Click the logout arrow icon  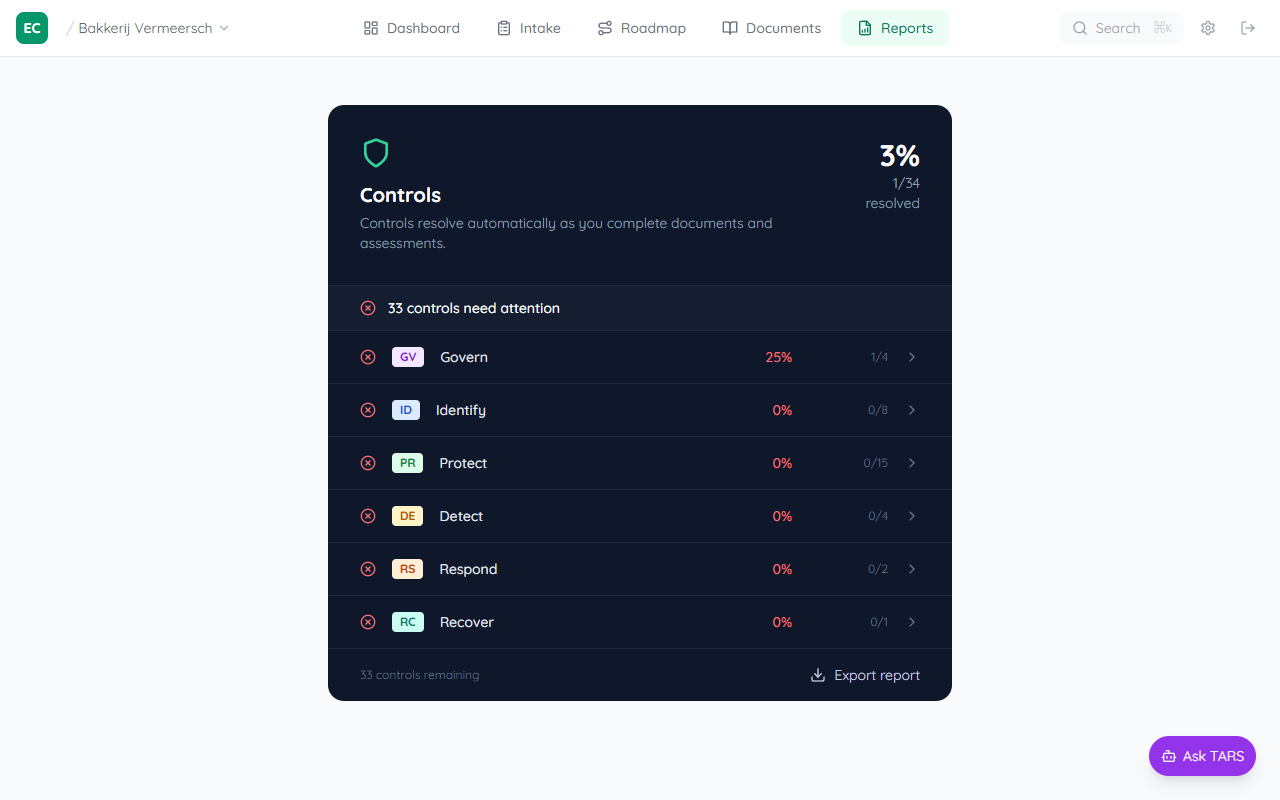[x=1247, y=28]
